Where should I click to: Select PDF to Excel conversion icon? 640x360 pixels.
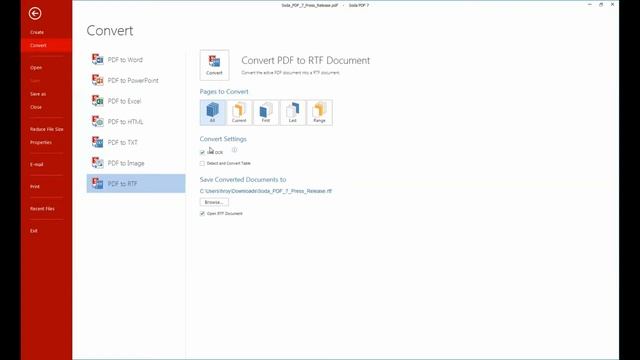98,101
